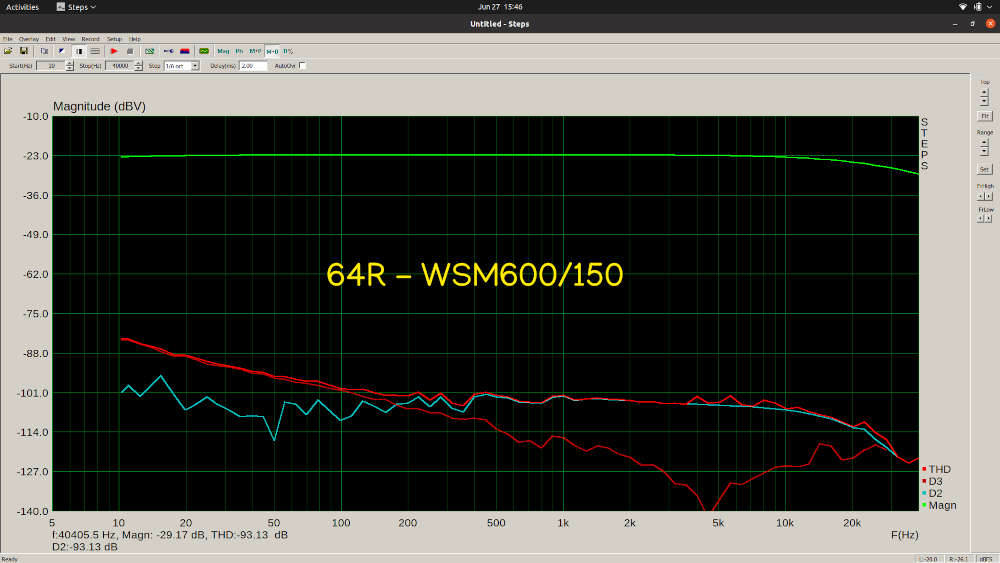Screen dimensions: 1000x563
Task: Click the Delay(ms) input field
Action: coord(253,66)
